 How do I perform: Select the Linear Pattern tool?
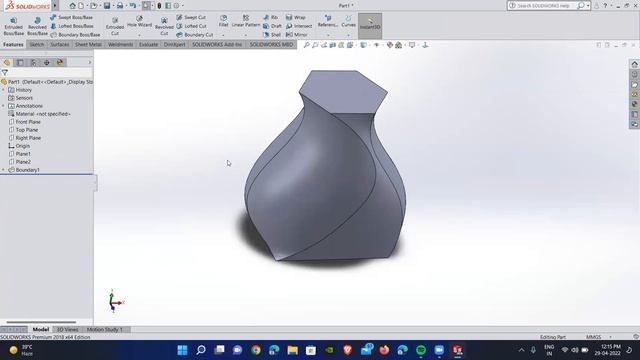point(246,22)
